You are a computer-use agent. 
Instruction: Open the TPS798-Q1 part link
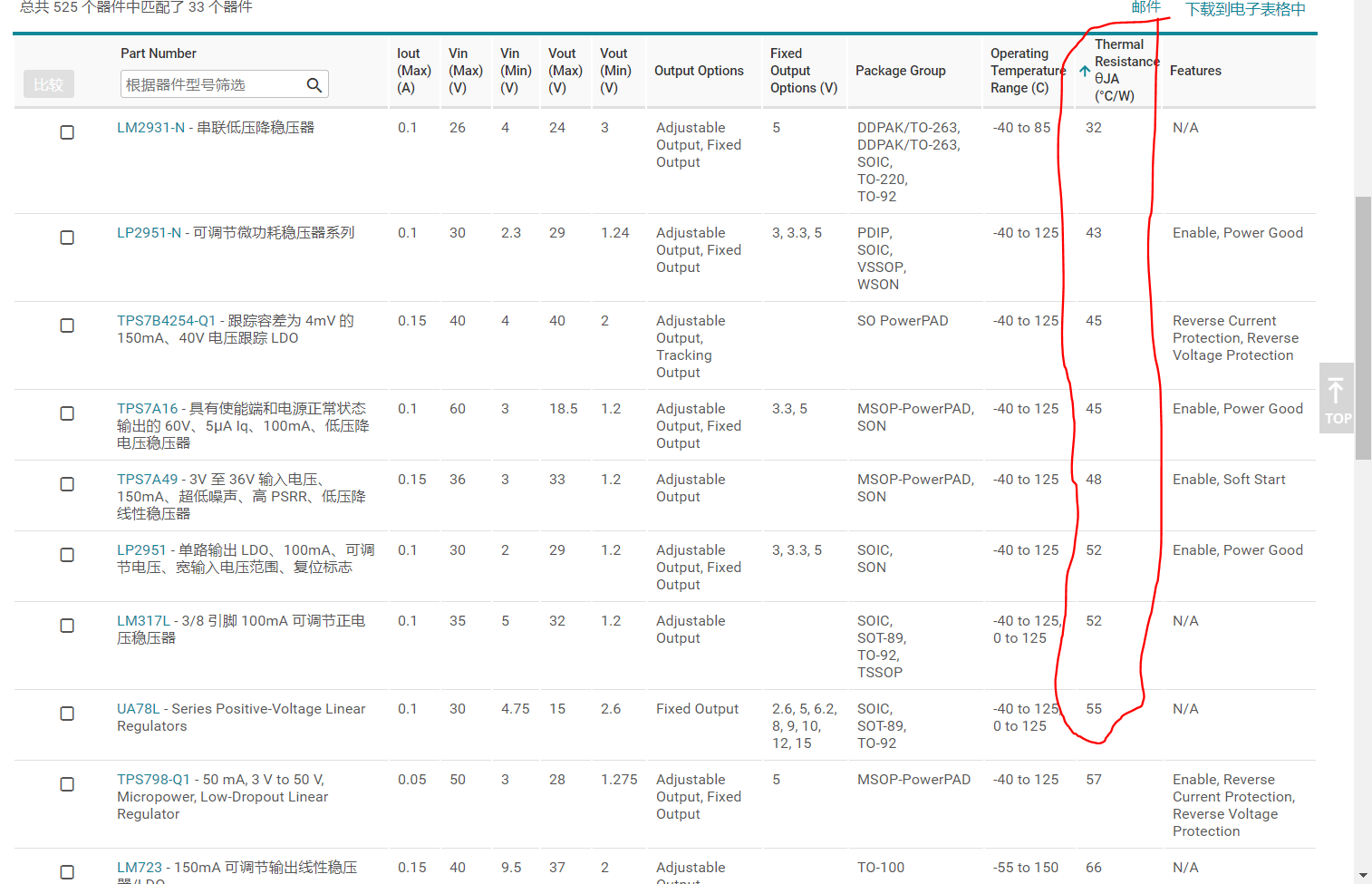(x=153, y=780)
